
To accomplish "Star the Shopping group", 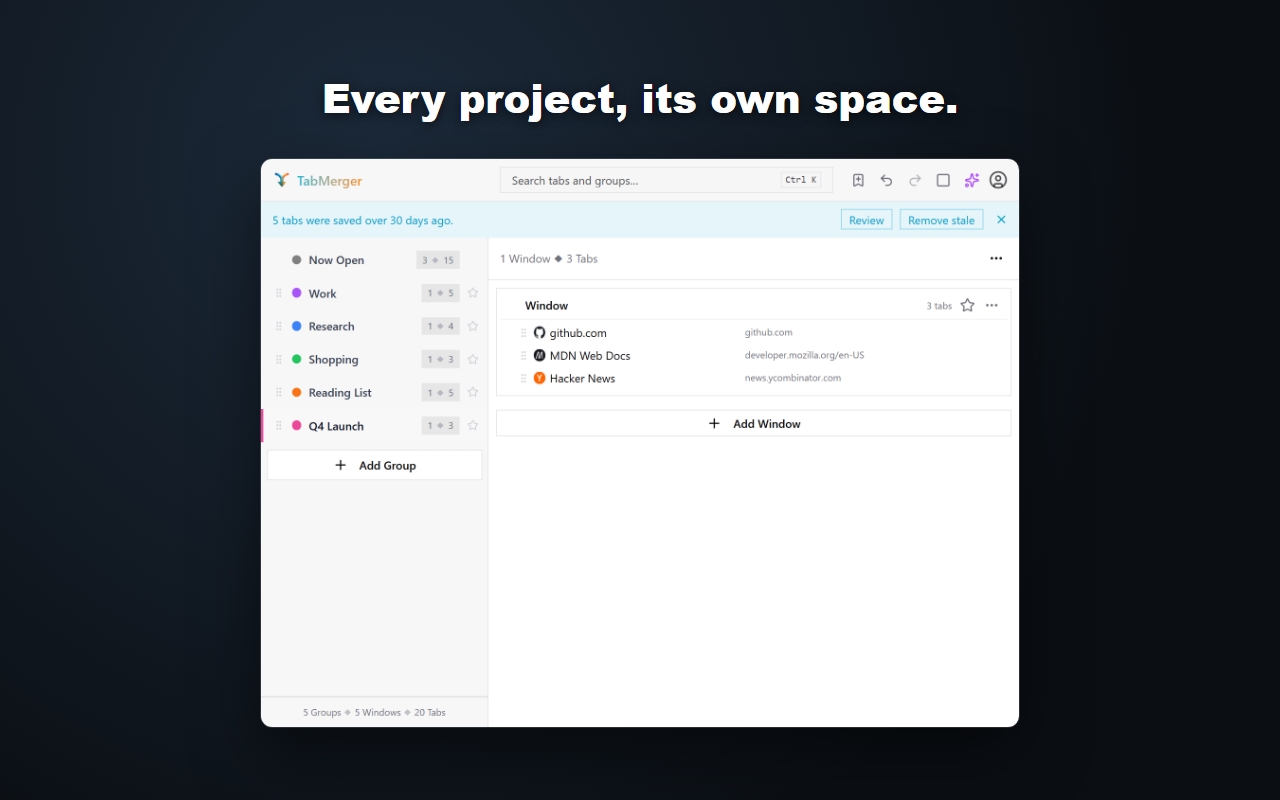I will coord(473,360).
